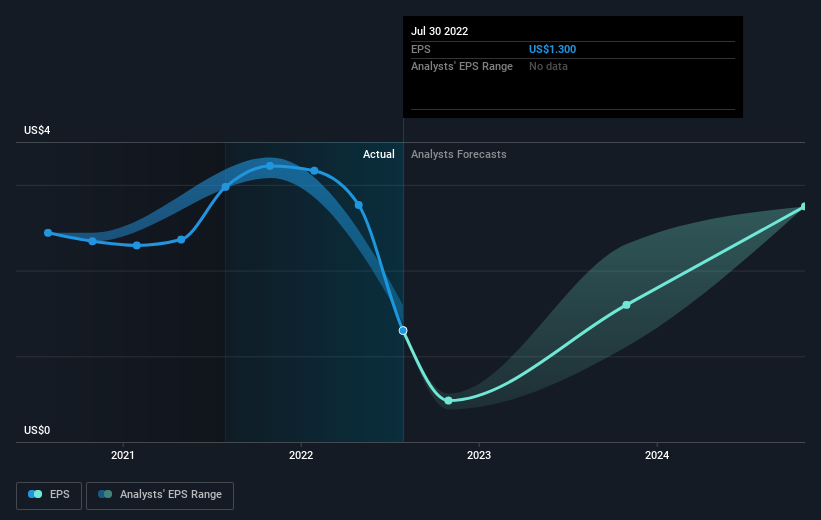Click the Analysts' EPS Range swatch icon
Viewport: 821px width, 520px height.
105,494
